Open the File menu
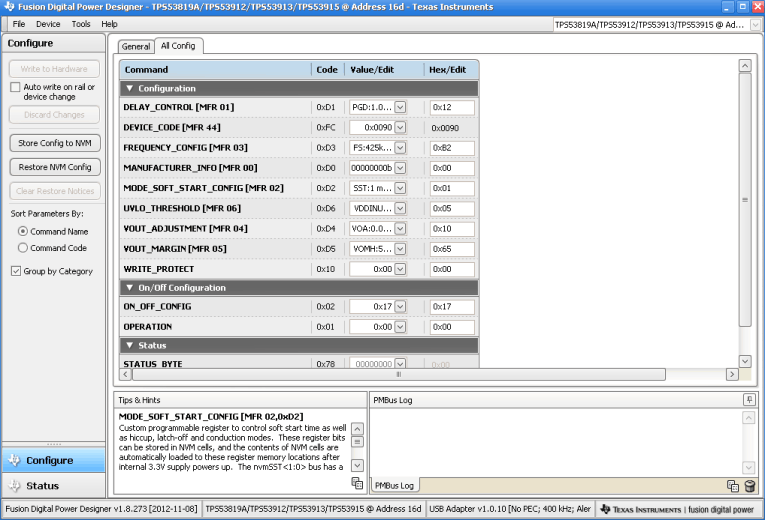The width and height of the screenshot is (765, 520). click(x=19, y=24)
